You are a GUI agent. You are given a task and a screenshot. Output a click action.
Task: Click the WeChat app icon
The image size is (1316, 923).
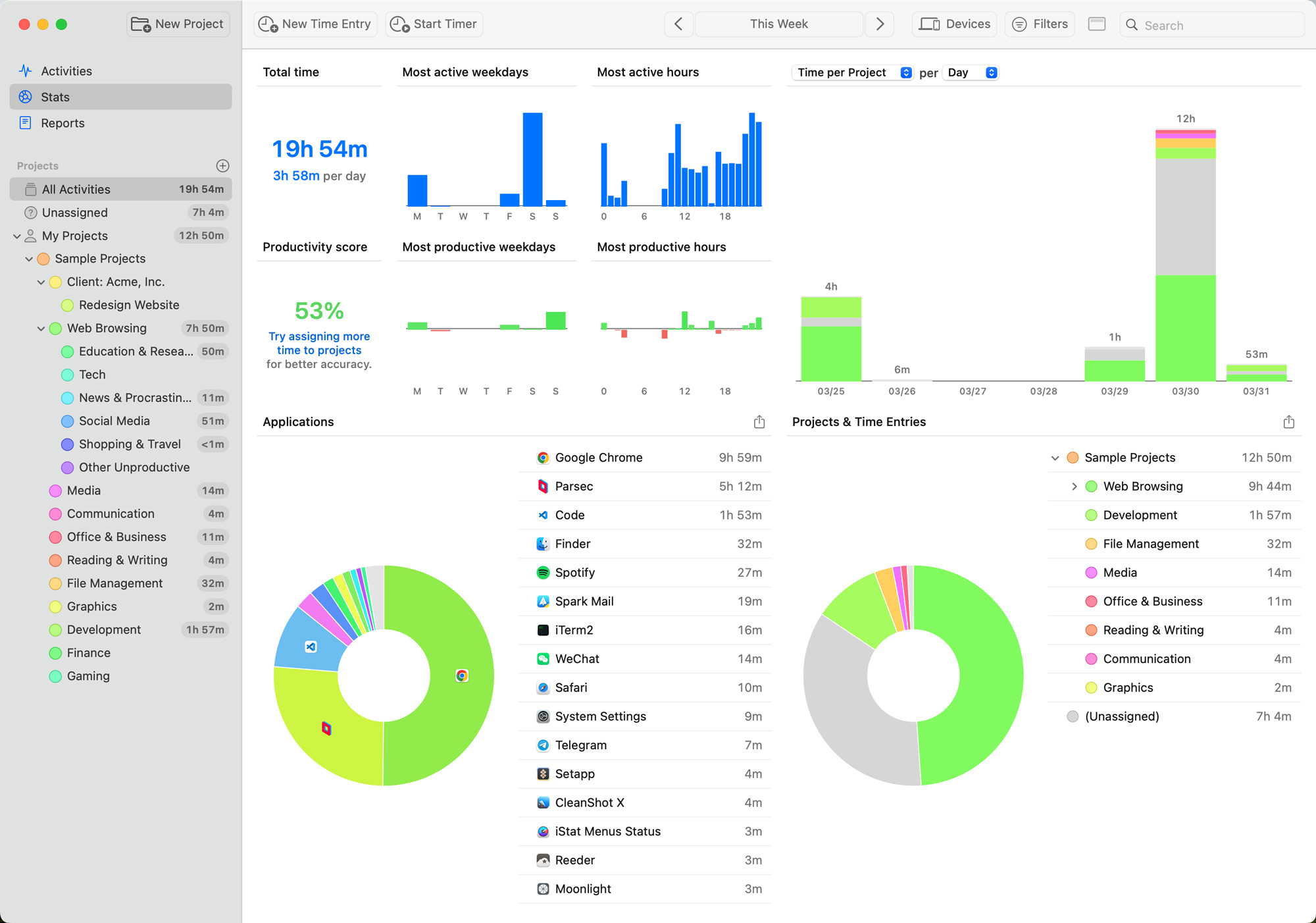click(543, 659)
